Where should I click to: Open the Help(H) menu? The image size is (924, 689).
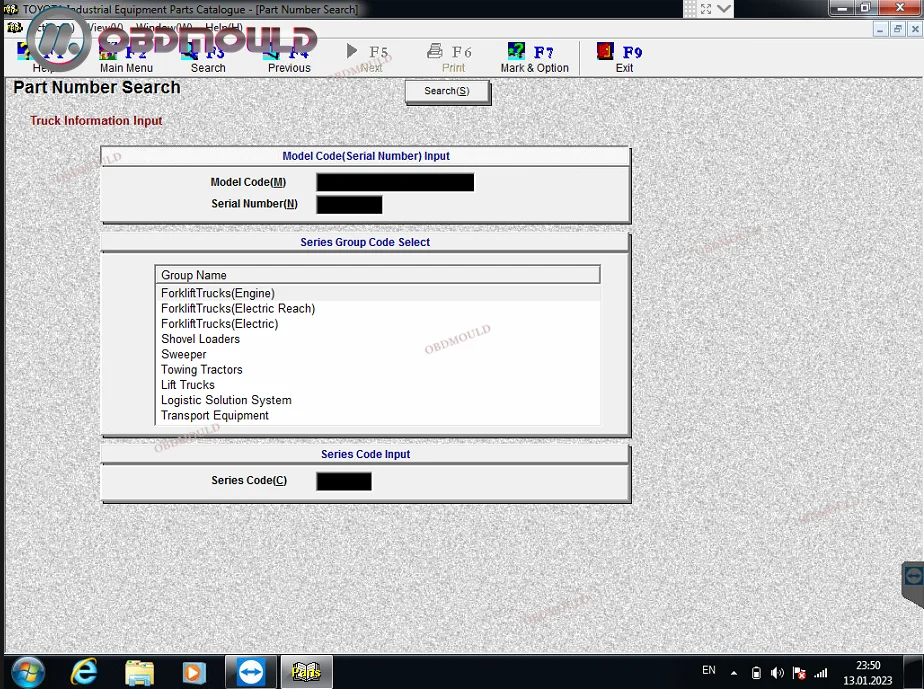pyautogui.click(x=223, y=27)
